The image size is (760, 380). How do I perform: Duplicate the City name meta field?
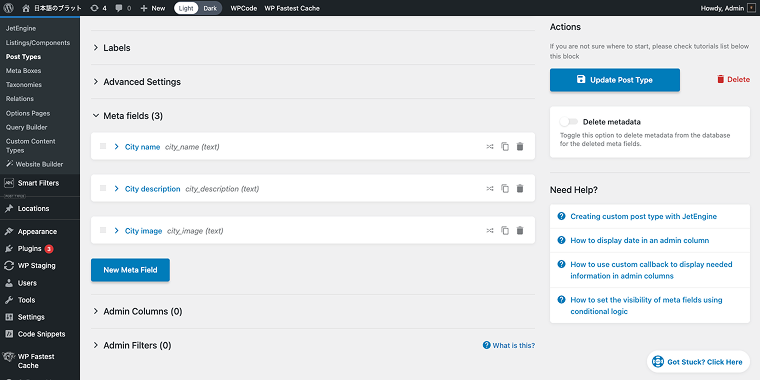tap(505, 146)
